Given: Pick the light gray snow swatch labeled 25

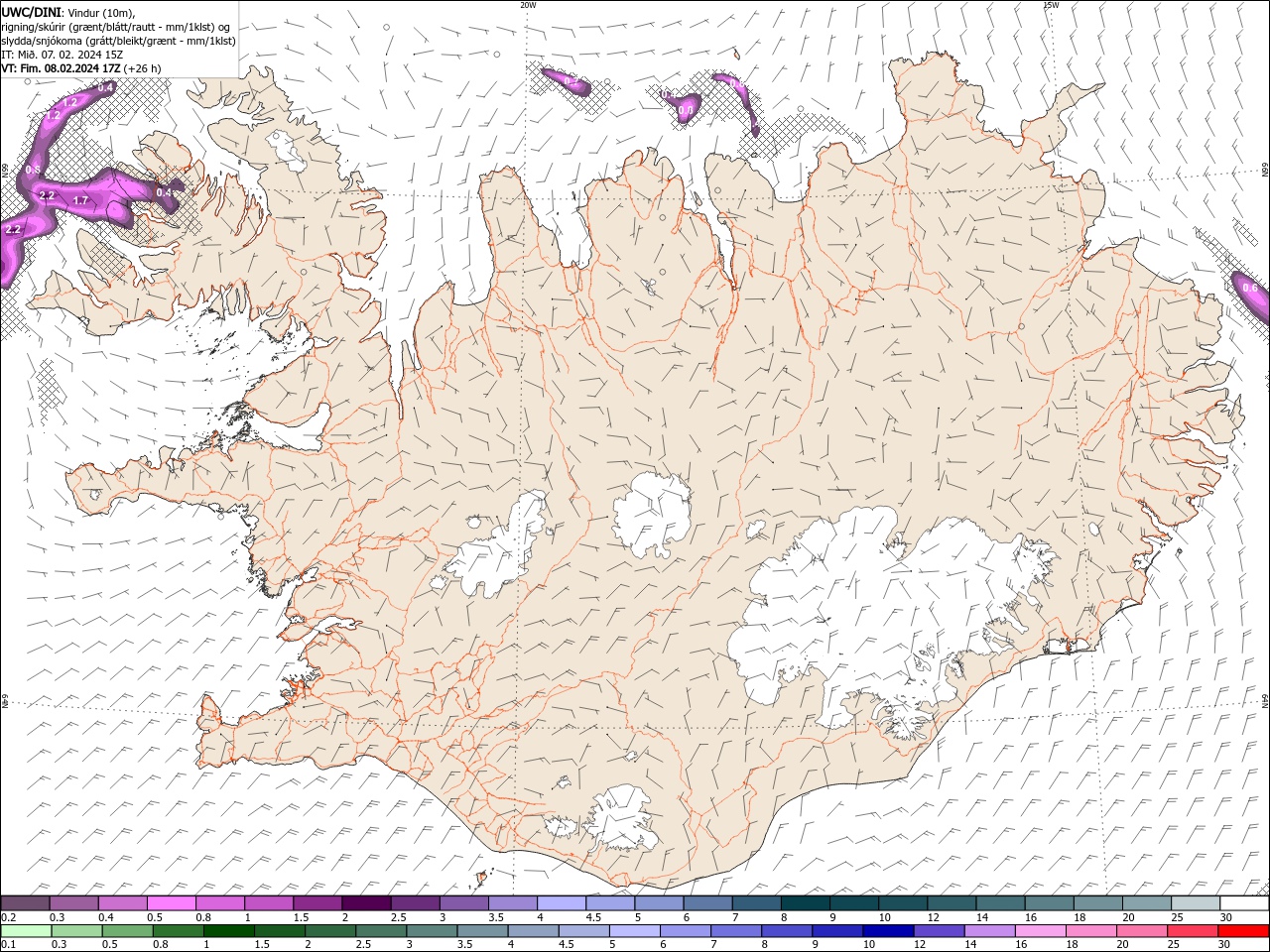Looking at the screenshot, I should (1196, 903).
